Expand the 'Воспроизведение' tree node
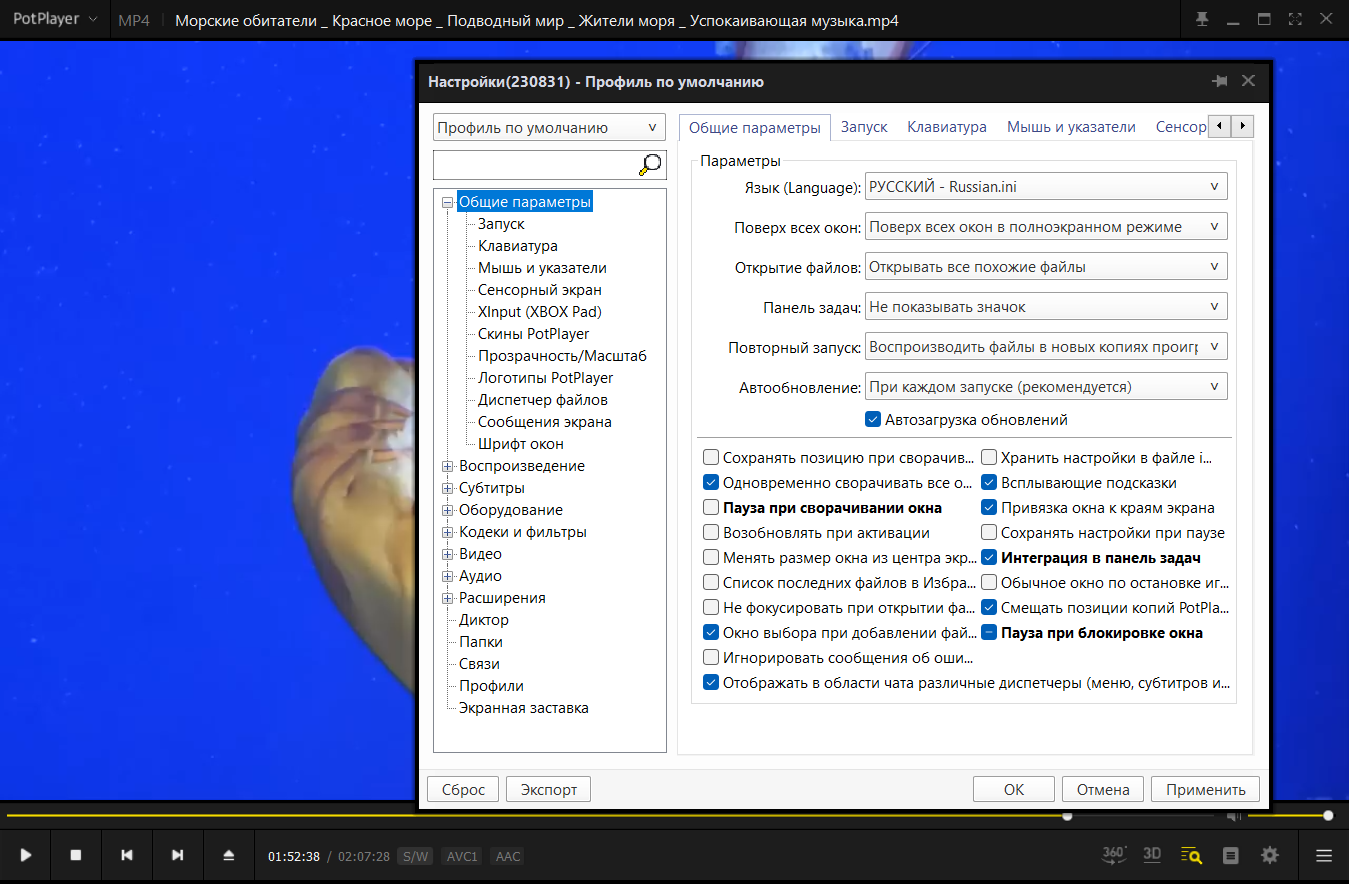The height and width of the screenshot is (884, 1349). tap(447, 466)
